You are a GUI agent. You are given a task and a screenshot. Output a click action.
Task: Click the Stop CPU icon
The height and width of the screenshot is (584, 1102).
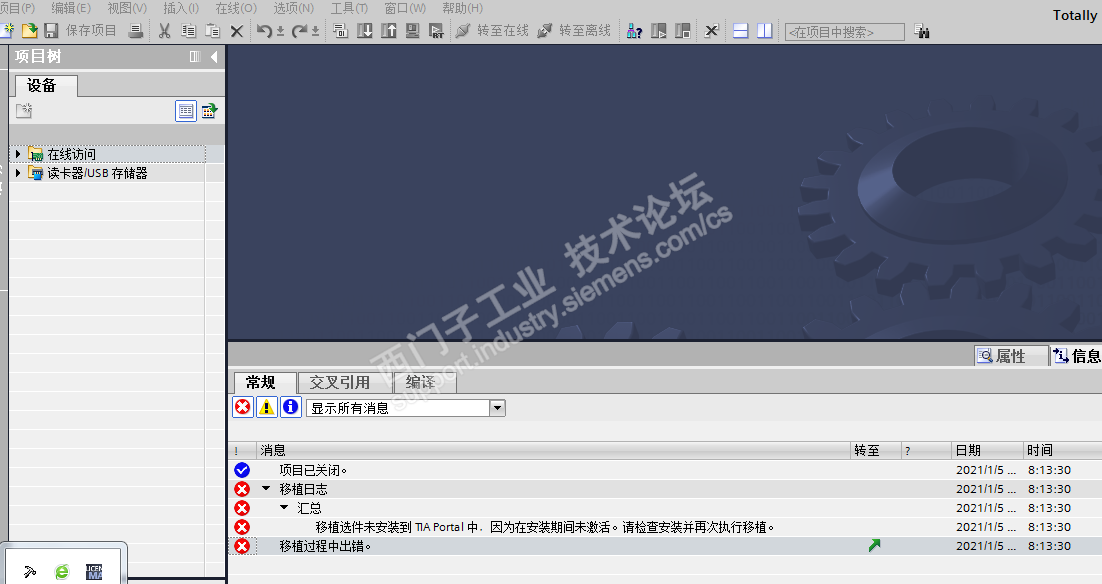pyautogui.click(x=682, y=30)
